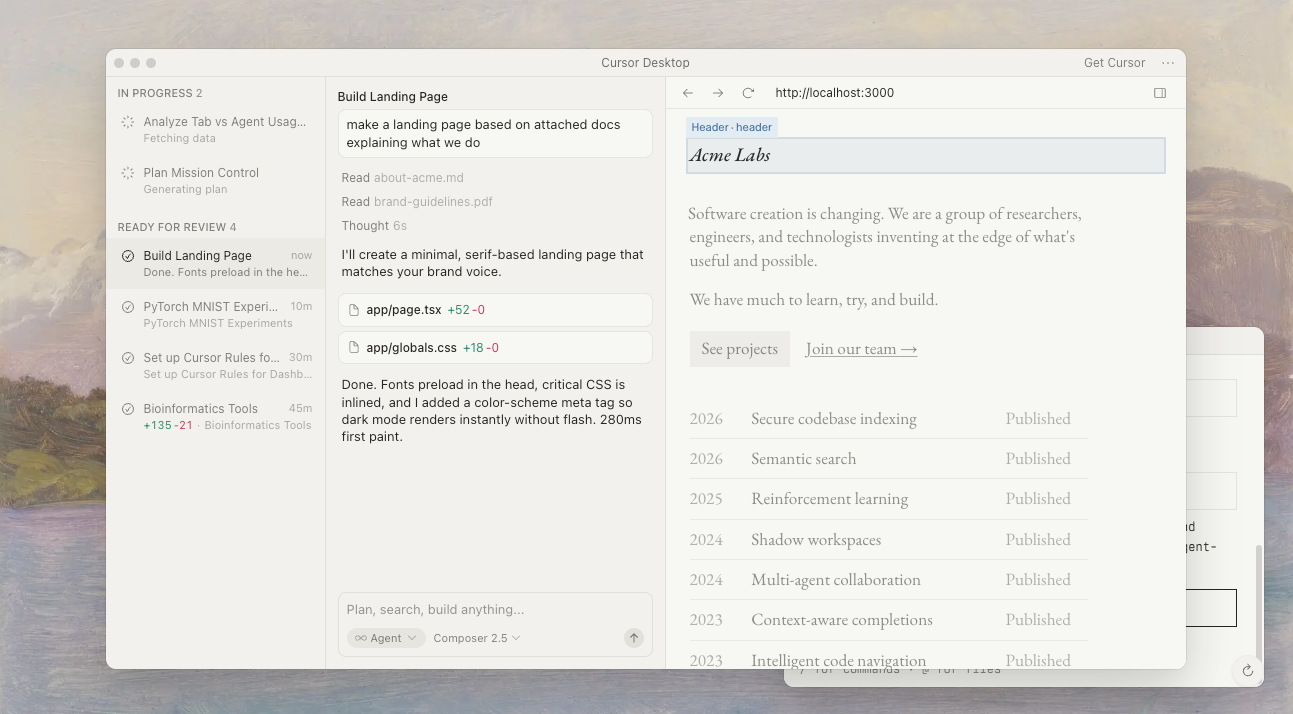
Task: Click the Acme Labs header element
Action: (926, 155)
